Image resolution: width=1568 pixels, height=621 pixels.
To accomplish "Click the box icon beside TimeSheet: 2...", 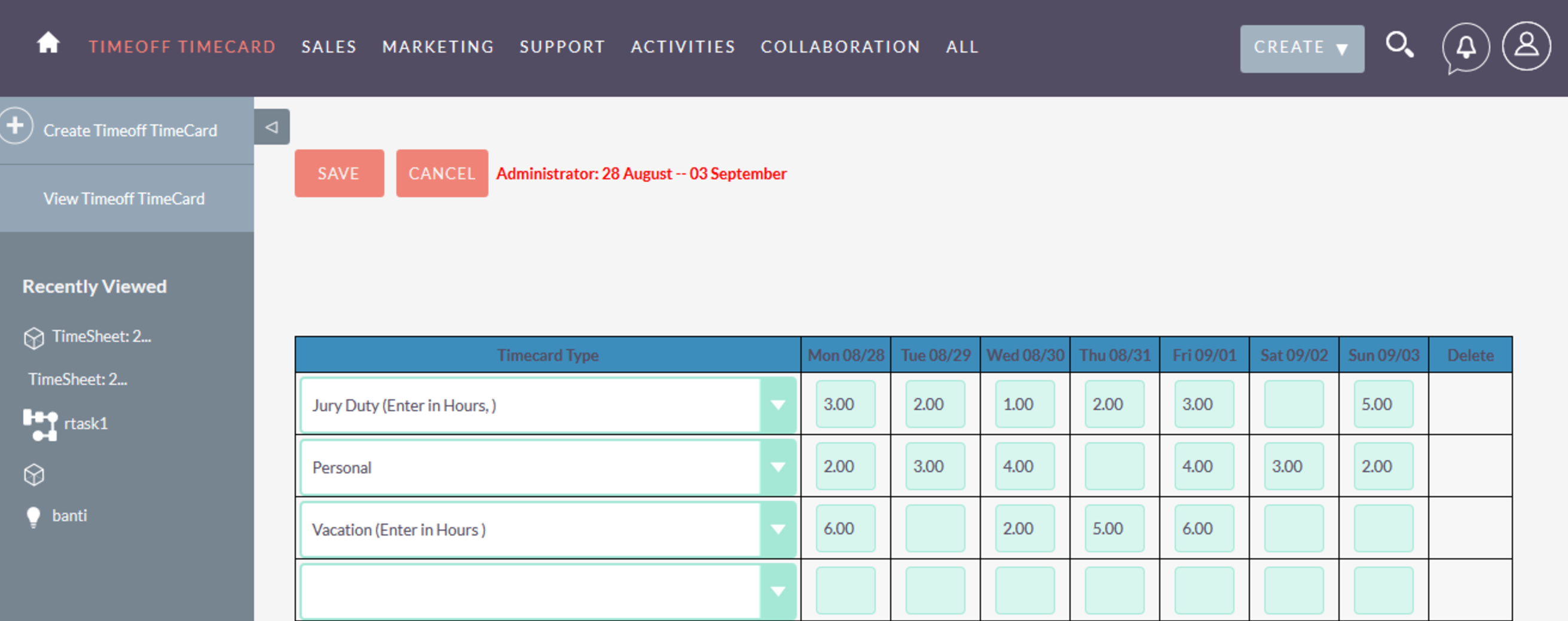I will [33, 338].
